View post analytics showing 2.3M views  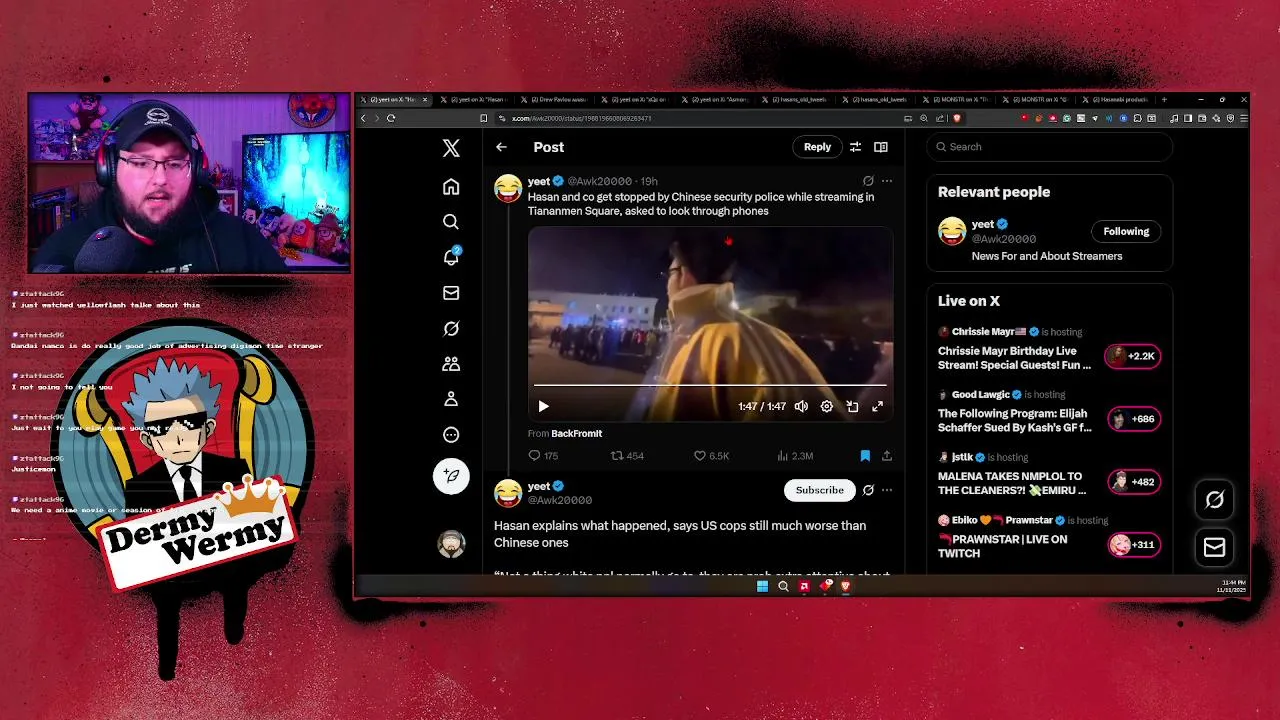[x=795, y=456]
